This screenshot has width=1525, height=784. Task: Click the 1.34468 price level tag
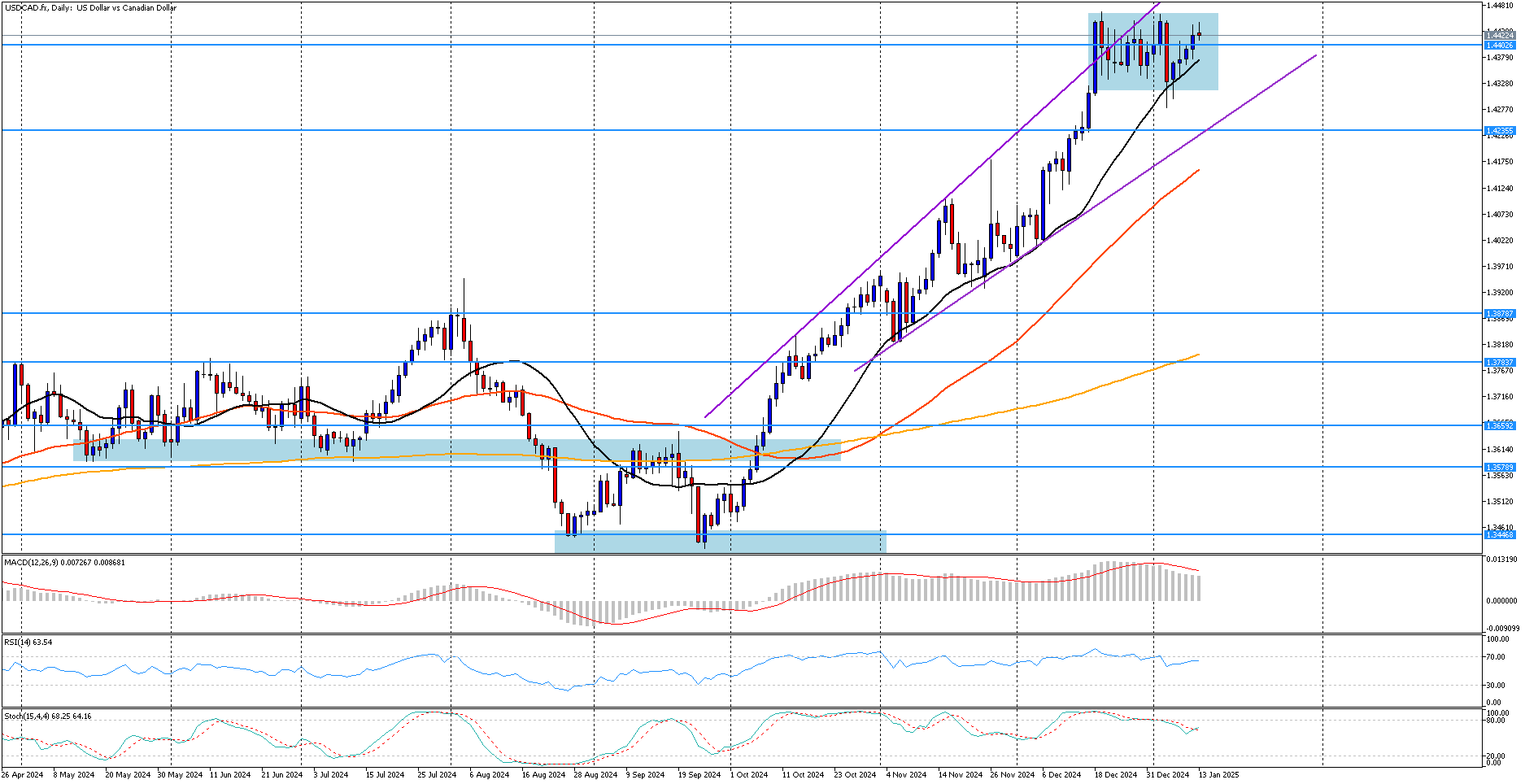click(x=1499, y=534)
